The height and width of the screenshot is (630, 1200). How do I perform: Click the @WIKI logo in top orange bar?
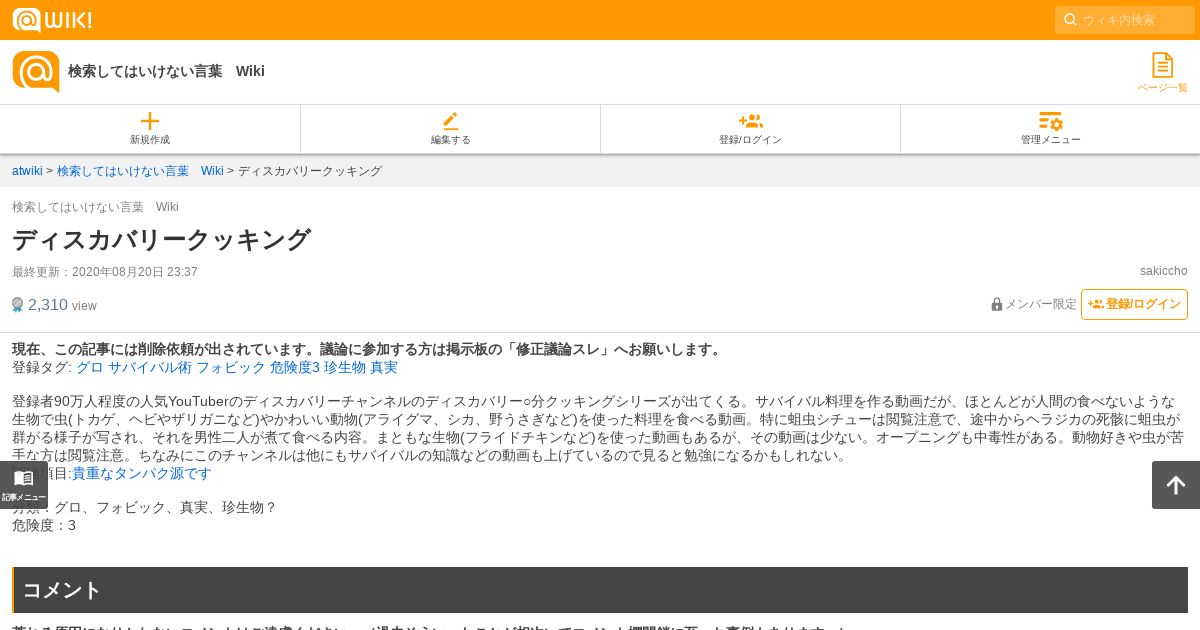pos(52,20)
